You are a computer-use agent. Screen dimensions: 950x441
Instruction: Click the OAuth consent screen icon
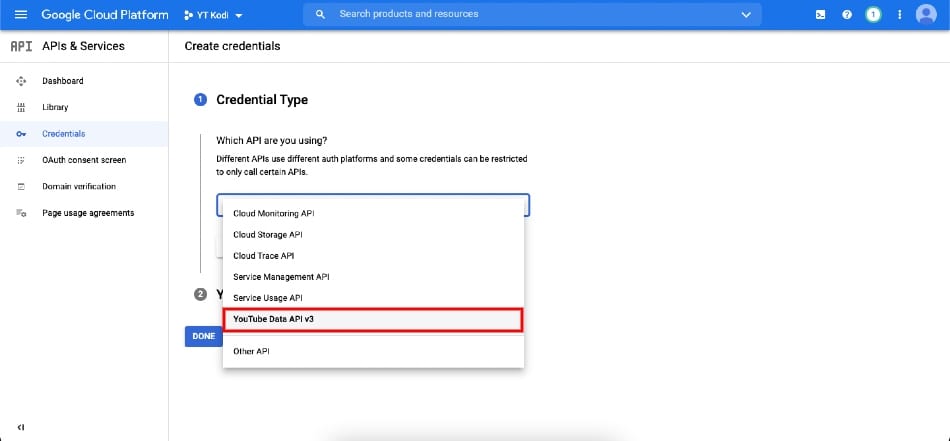pyautogui.click(x=21, y=161)
